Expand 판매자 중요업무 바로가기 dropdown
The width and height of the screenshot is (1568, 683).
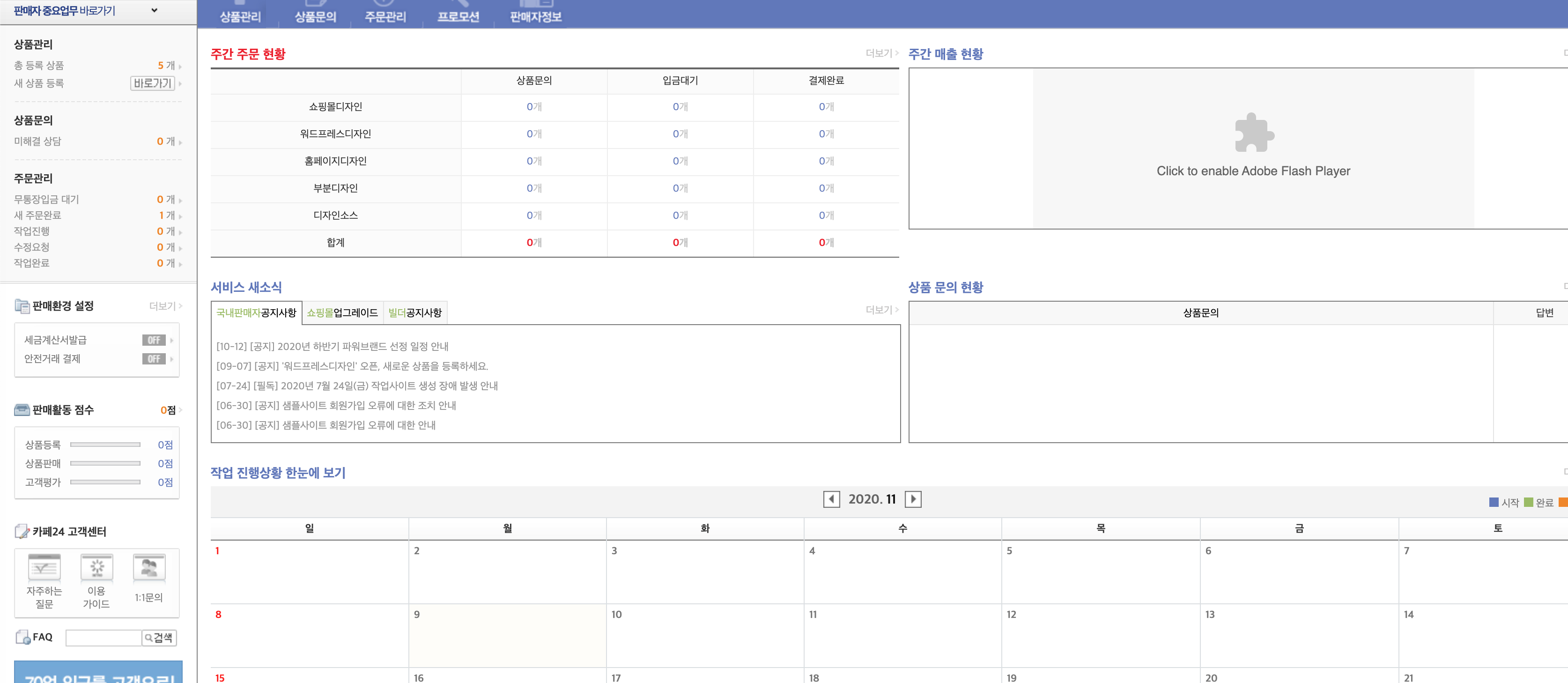coord(154,10)
